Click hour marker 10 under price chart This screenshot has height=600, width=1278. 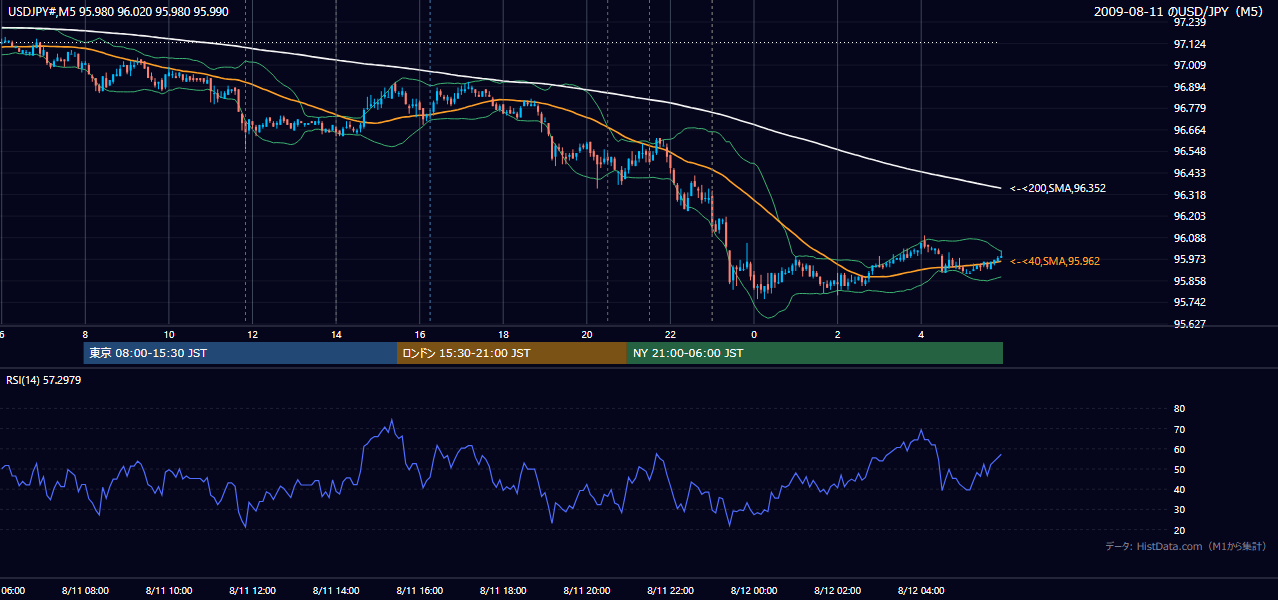click(169, 334)
